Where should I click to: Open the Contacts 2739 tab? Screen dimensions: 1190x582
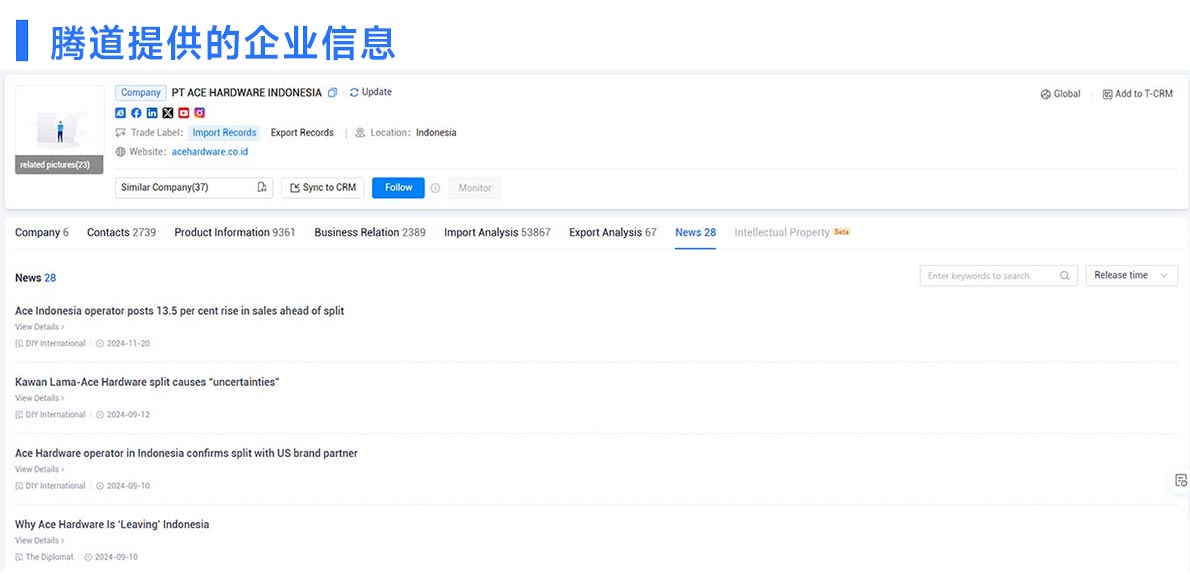tap(121, 232)
